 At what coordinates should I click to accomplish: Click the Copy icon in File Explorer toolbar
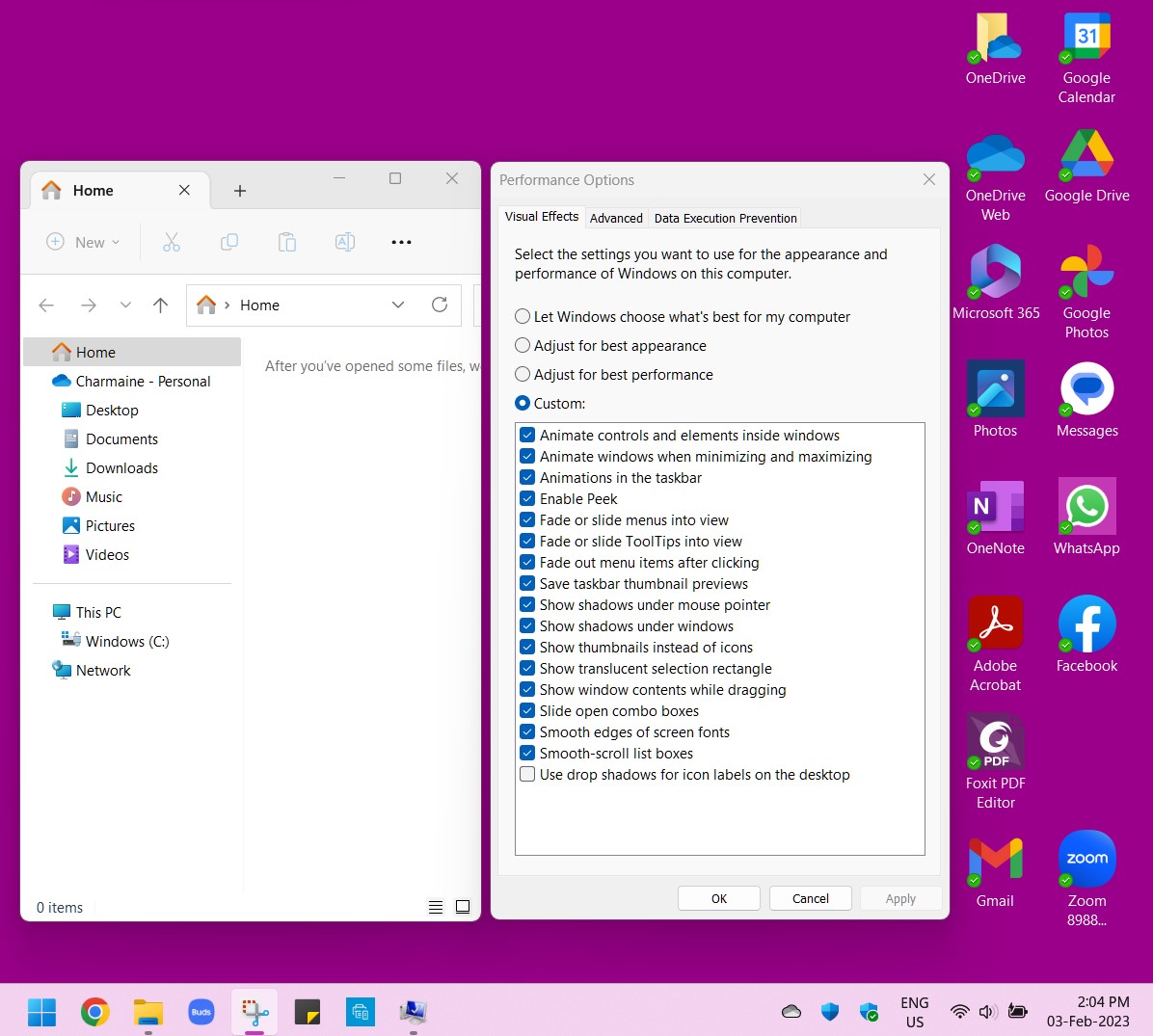point(229,242)
